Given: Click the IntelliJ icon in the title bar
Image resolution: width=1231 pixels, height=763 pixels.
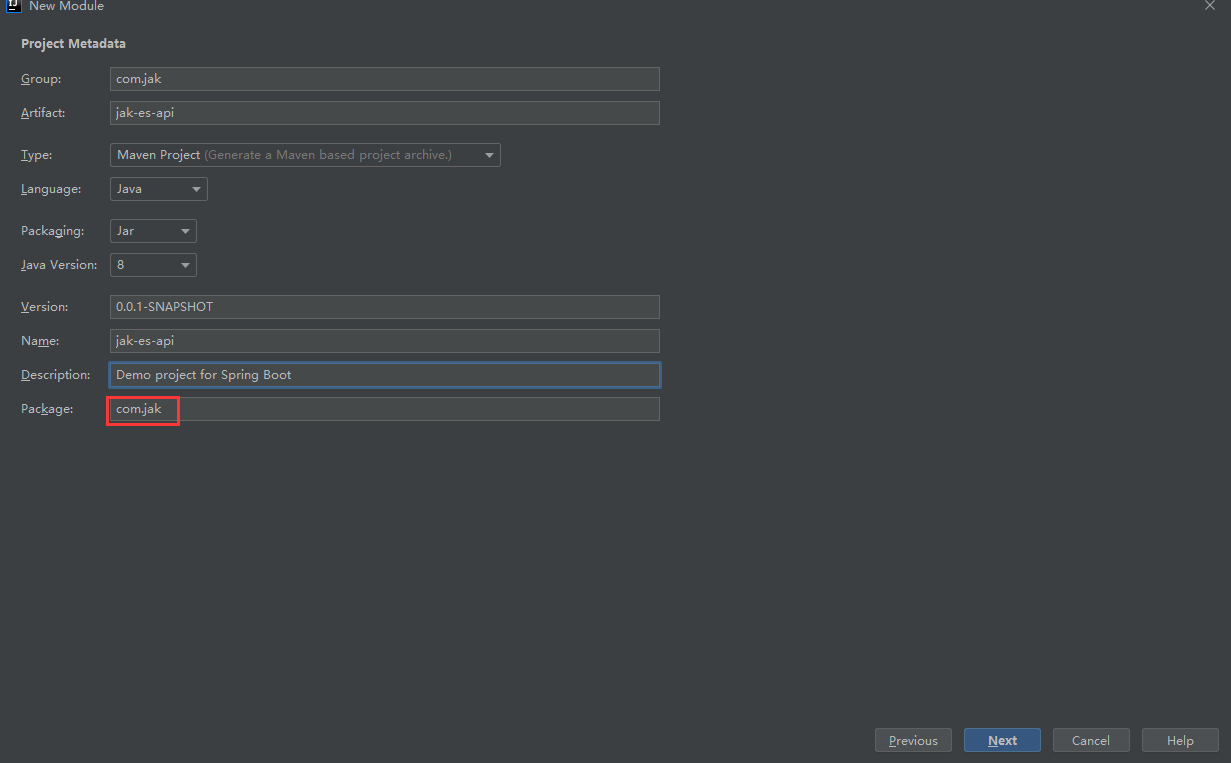Looking at the screenshot, I should [14, 5].
